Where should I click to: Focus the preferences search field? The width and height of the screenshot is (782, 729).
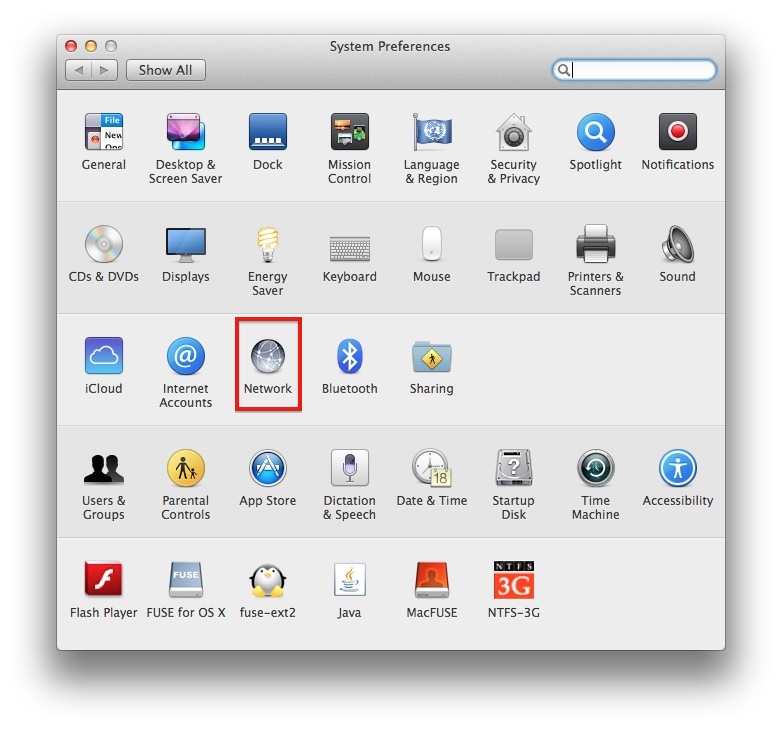634,70
